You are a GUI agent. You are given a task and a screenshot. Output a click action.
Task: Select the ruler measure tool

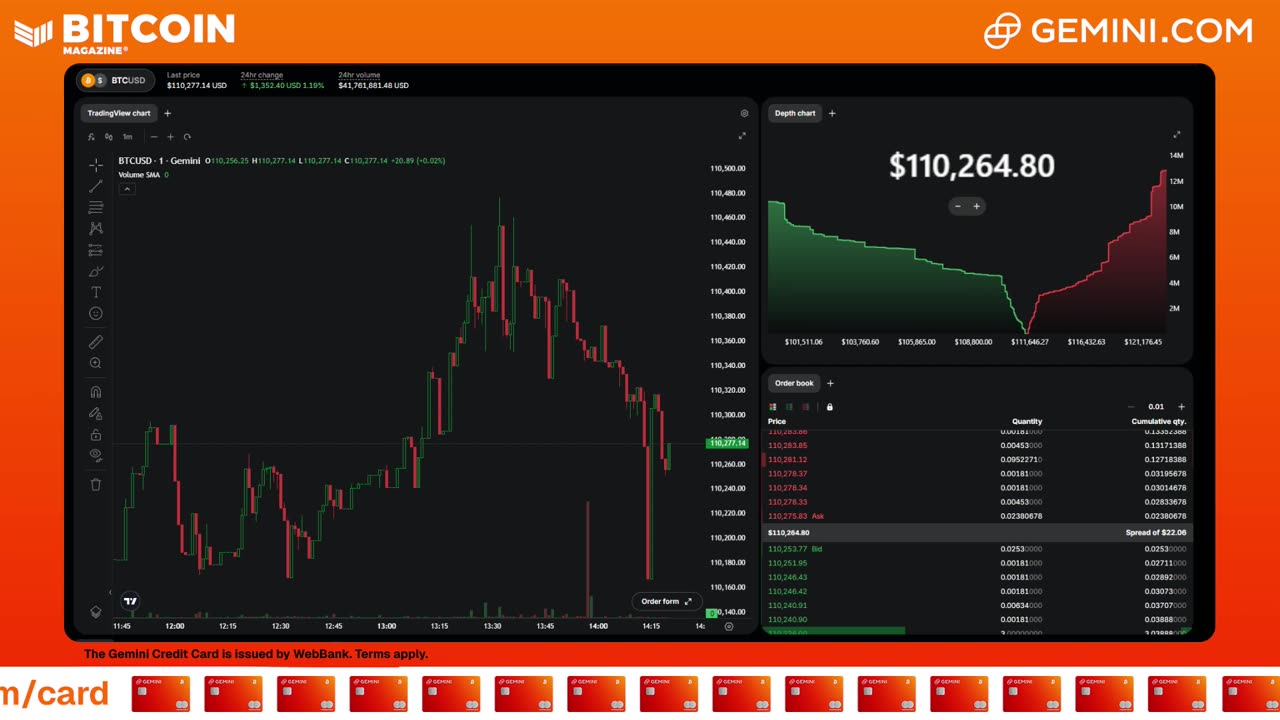[x=96, y=342]
